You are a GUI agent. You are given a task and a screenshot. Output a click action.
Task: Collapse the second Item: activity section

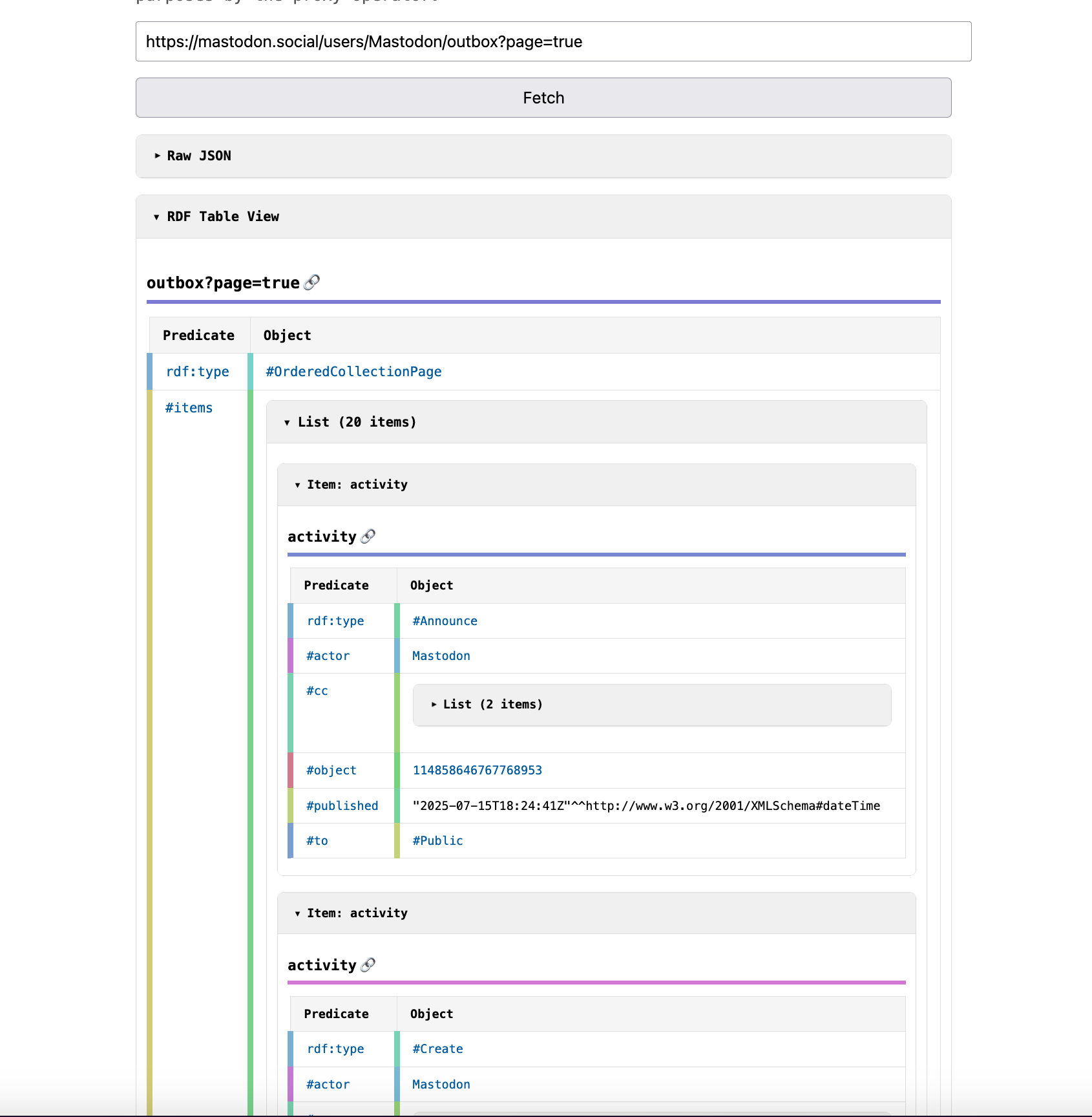click(x=596, y=913)
